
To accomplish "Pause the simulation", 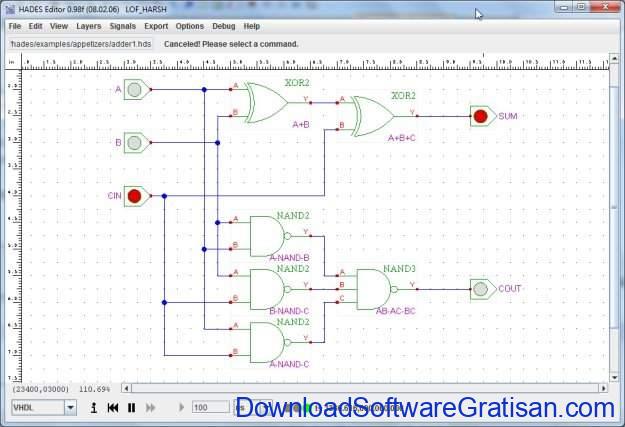I will point(131,407).
